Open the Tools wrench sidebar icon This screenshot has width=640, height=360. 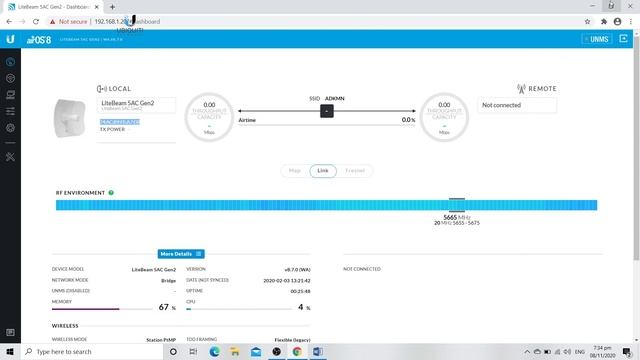(x=10, y=157)
